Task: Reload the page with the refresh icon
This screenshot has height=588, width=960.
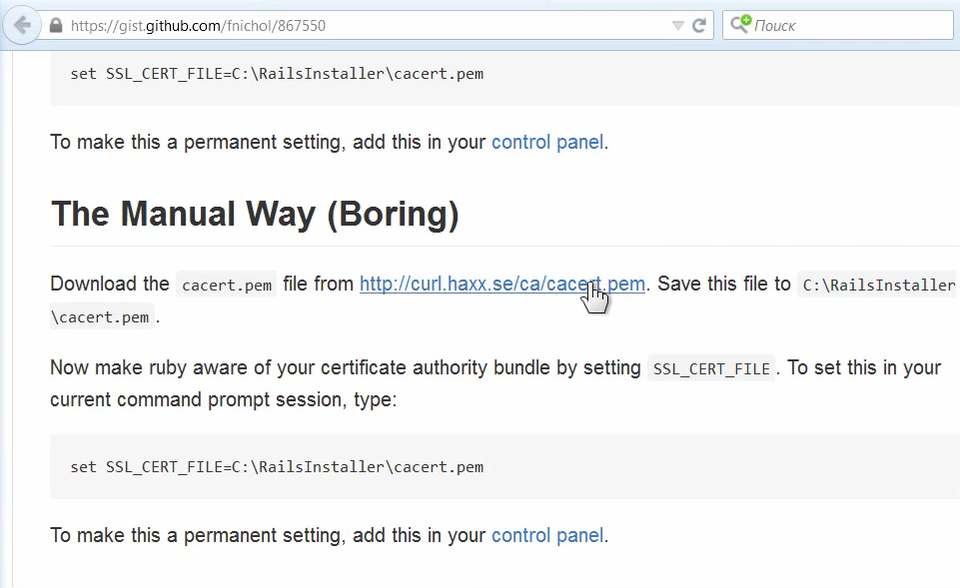Action: [x=700, y=26]
